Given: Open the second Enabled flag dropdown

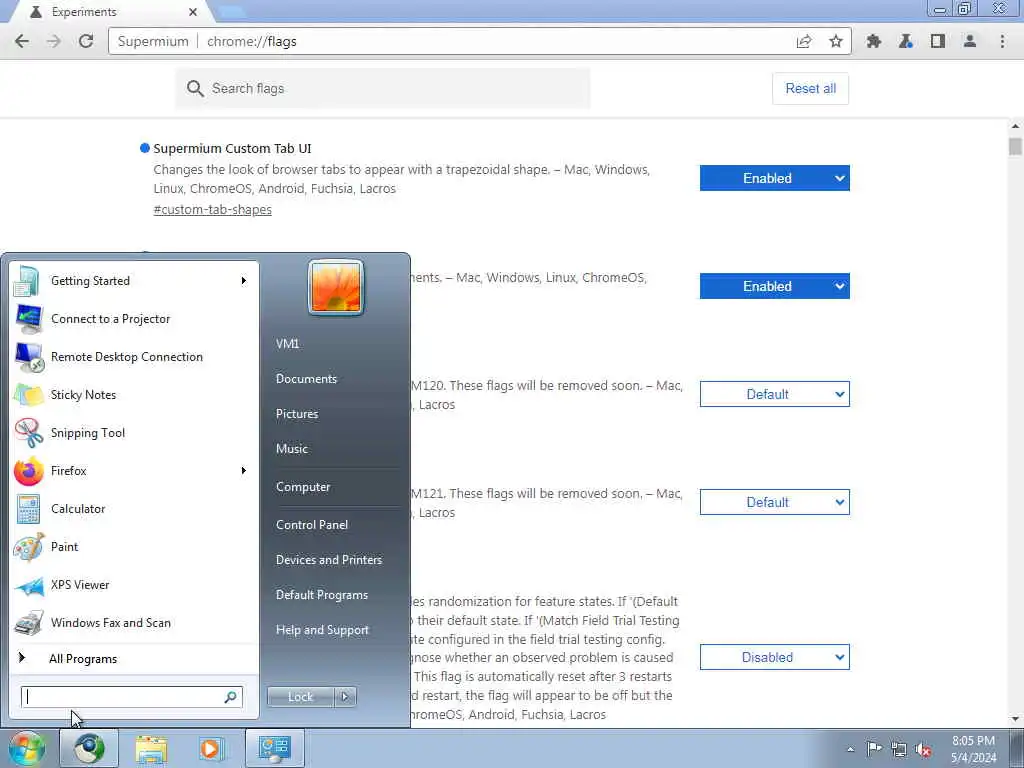Looking at the screenshot, I should (775, 286).
